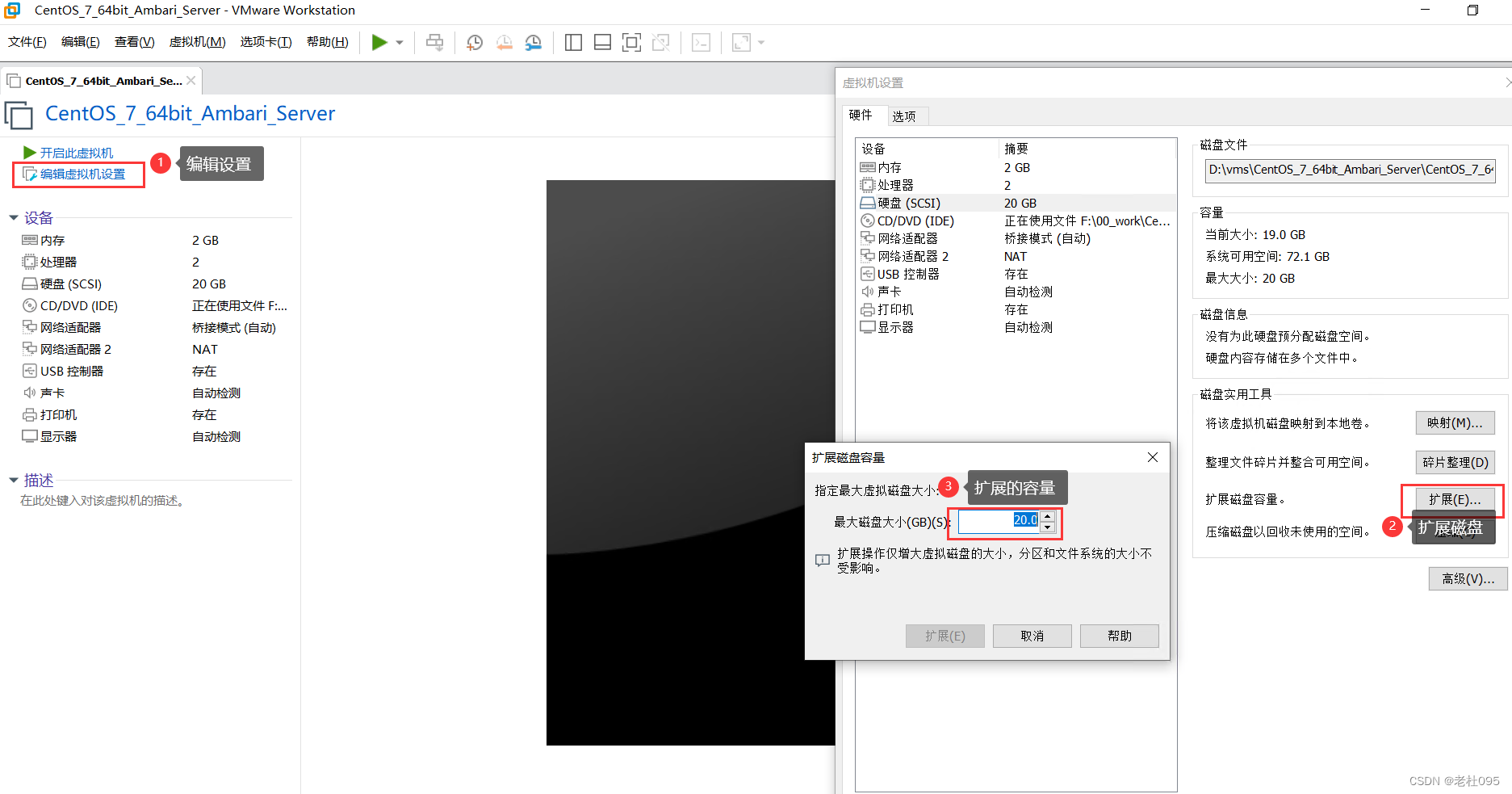Toggle the thumbnail bar view icon

click(x=602, y=43)
